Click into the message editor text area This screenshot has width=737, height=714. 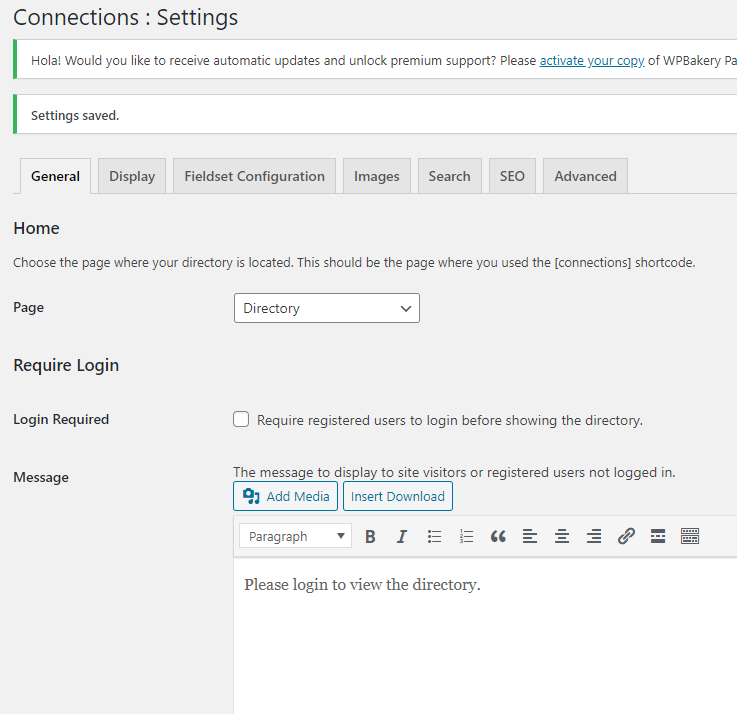tap(485, 636)
